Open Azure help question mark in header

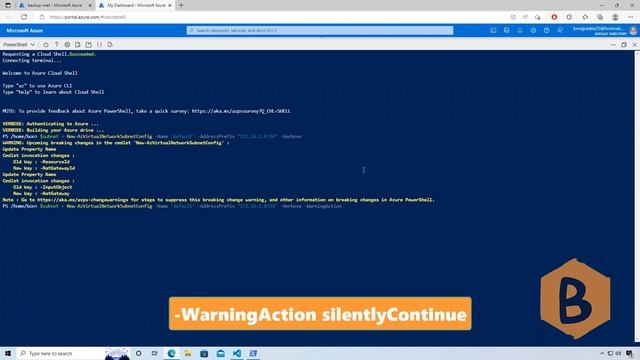tap(547, 31)
